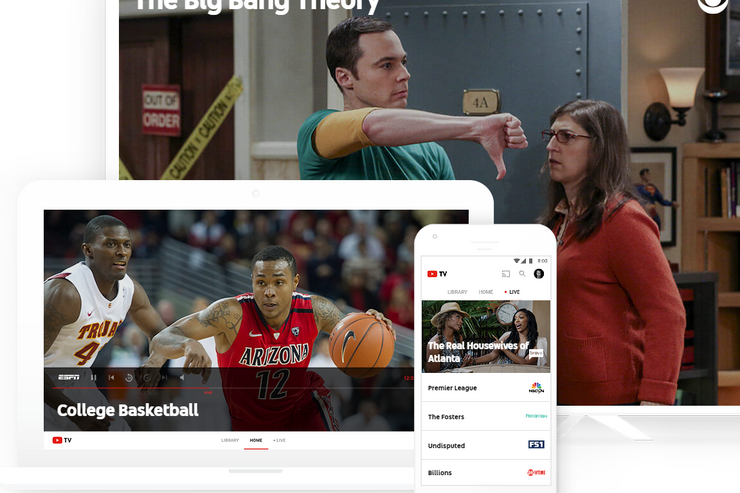Screen dimensions: 740x493
Task: Switch to Library tab on phone
Action: pyautogui.click(x=457, y=292)
